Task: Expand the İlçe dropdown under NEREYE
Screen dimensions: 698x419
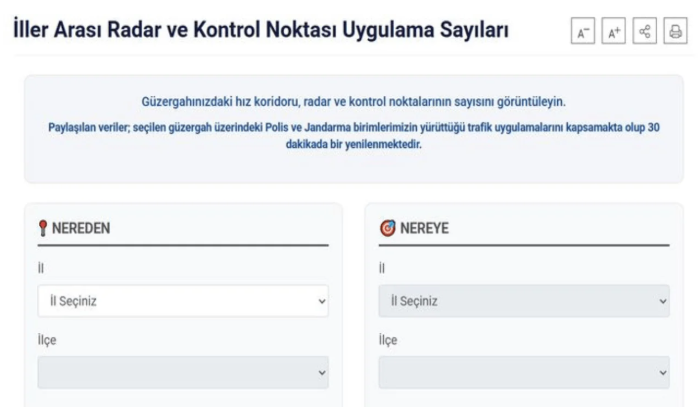Action: [524, 372]
